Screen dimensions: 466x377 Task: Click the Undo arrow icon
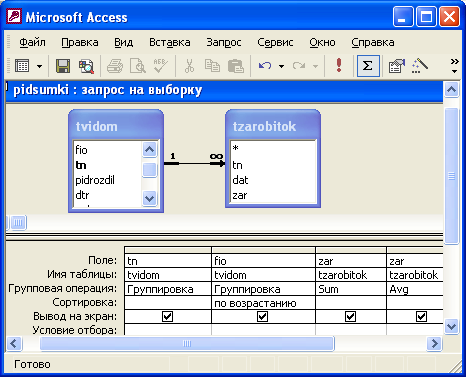265,66
